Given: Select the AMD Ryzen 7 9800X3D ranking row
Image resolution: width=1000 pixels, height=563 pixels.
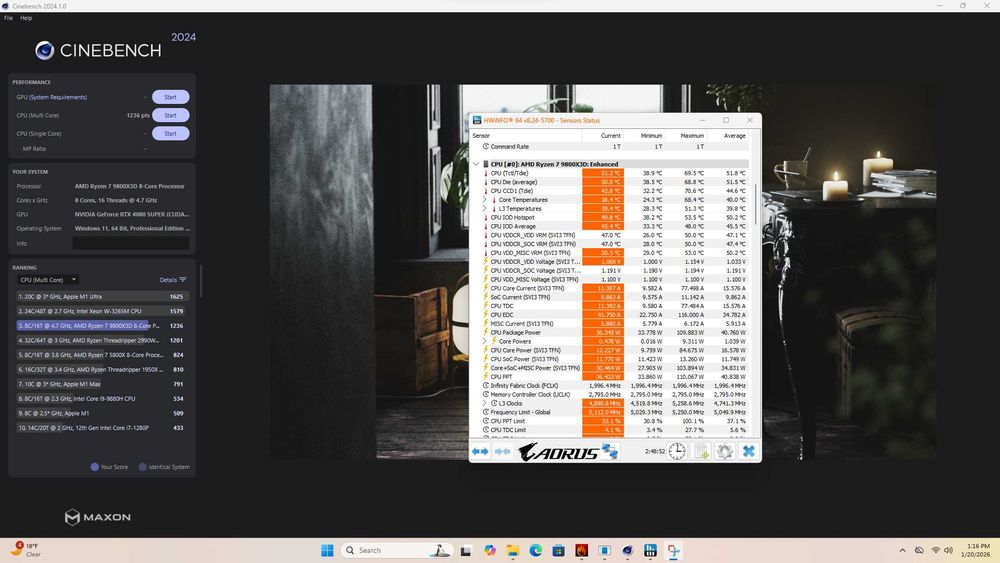Looking at the screenshot, I should click(x=102, y=326).
